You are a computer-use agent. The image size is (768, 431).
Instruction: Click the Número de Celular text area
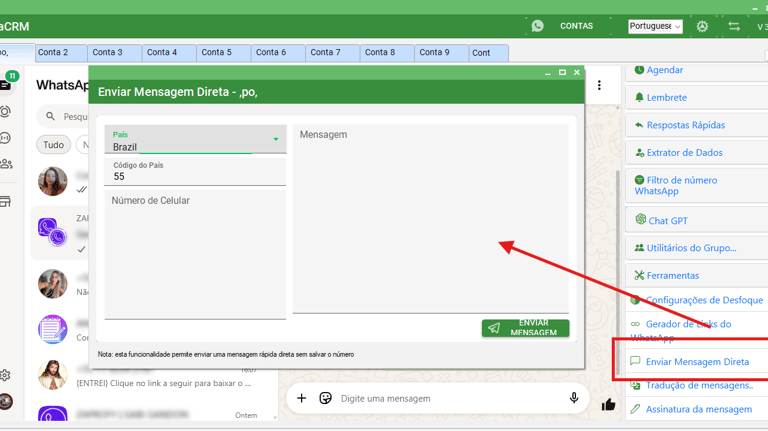coord(195,255)
